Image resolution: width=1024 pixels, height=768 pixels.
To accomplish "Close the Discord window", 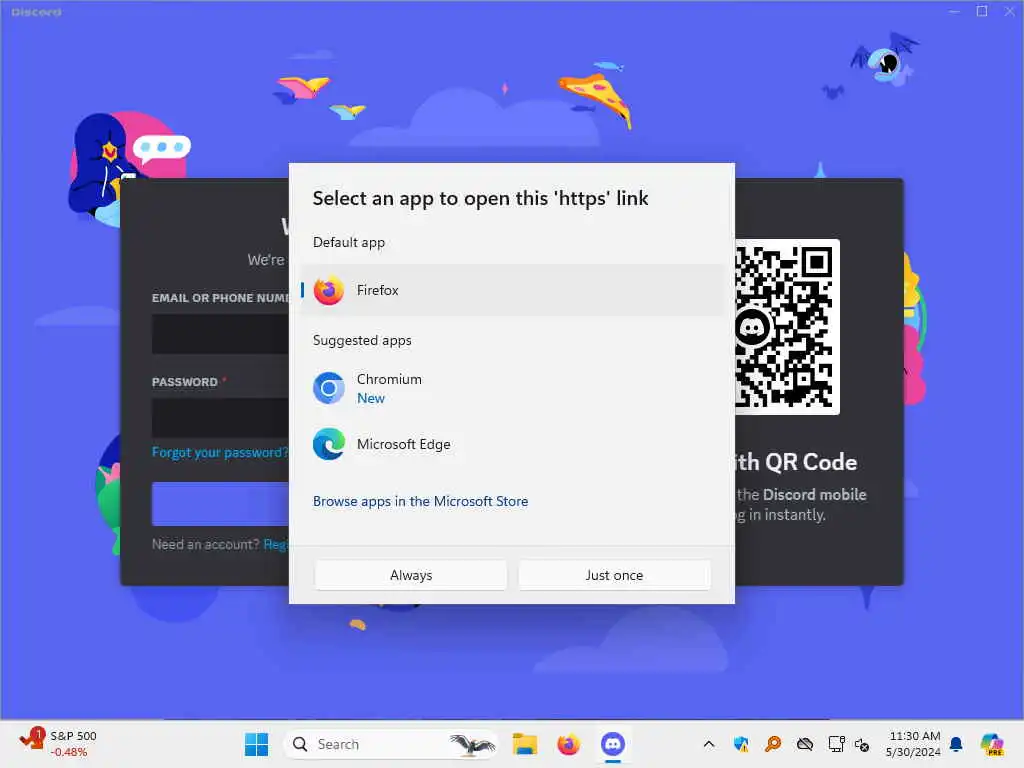I will [x=1010, y=11].
